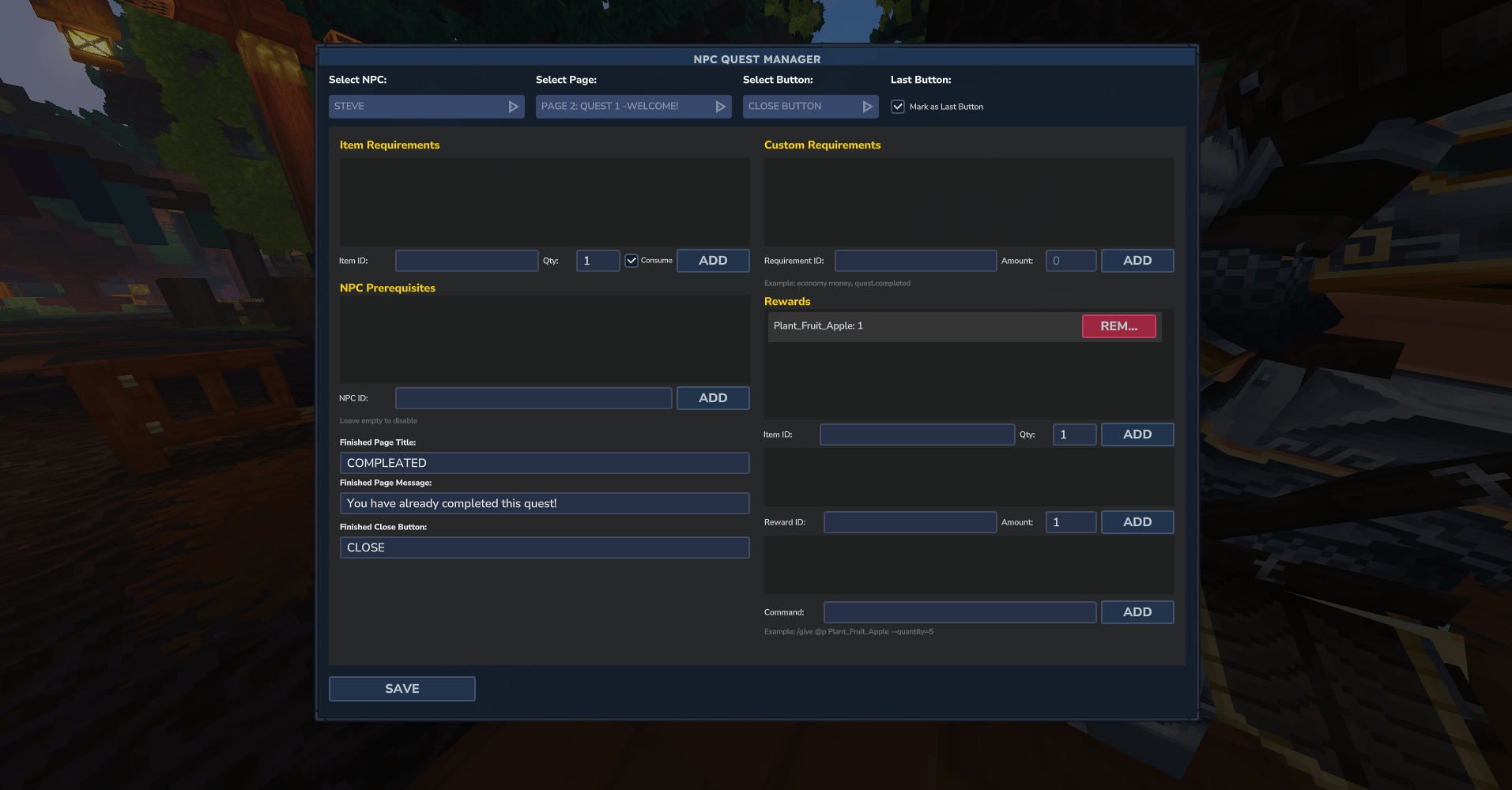The image size is (1512, 790).
Task: Click ADD next to NPC ID field
Action: pos(712,397)
